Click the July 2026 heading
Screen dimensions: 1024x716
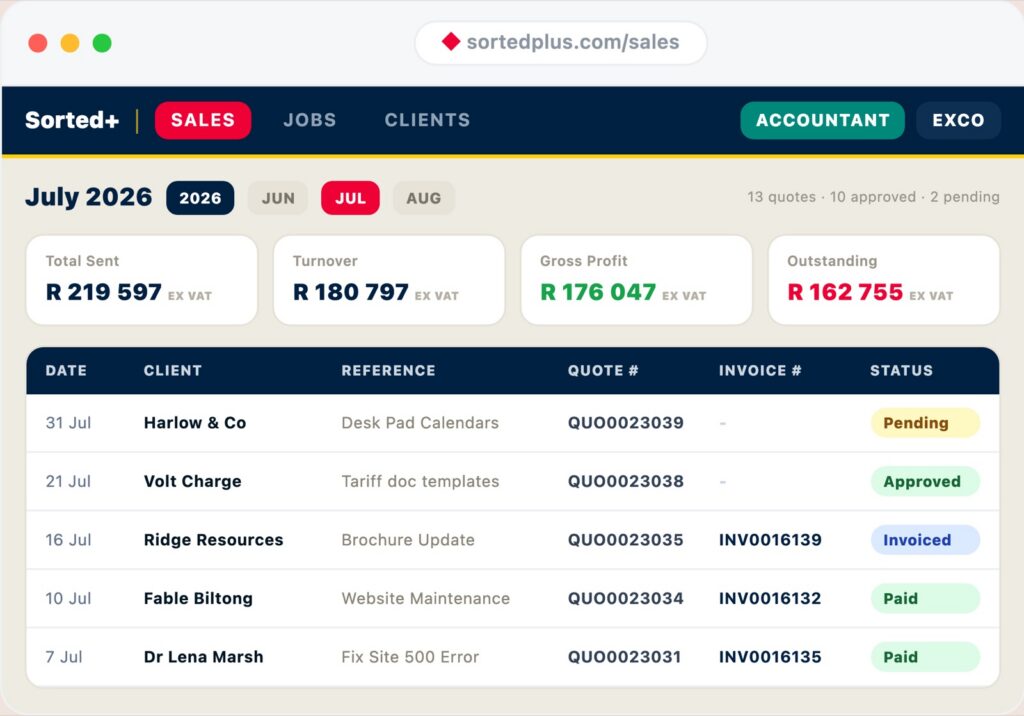89,197
